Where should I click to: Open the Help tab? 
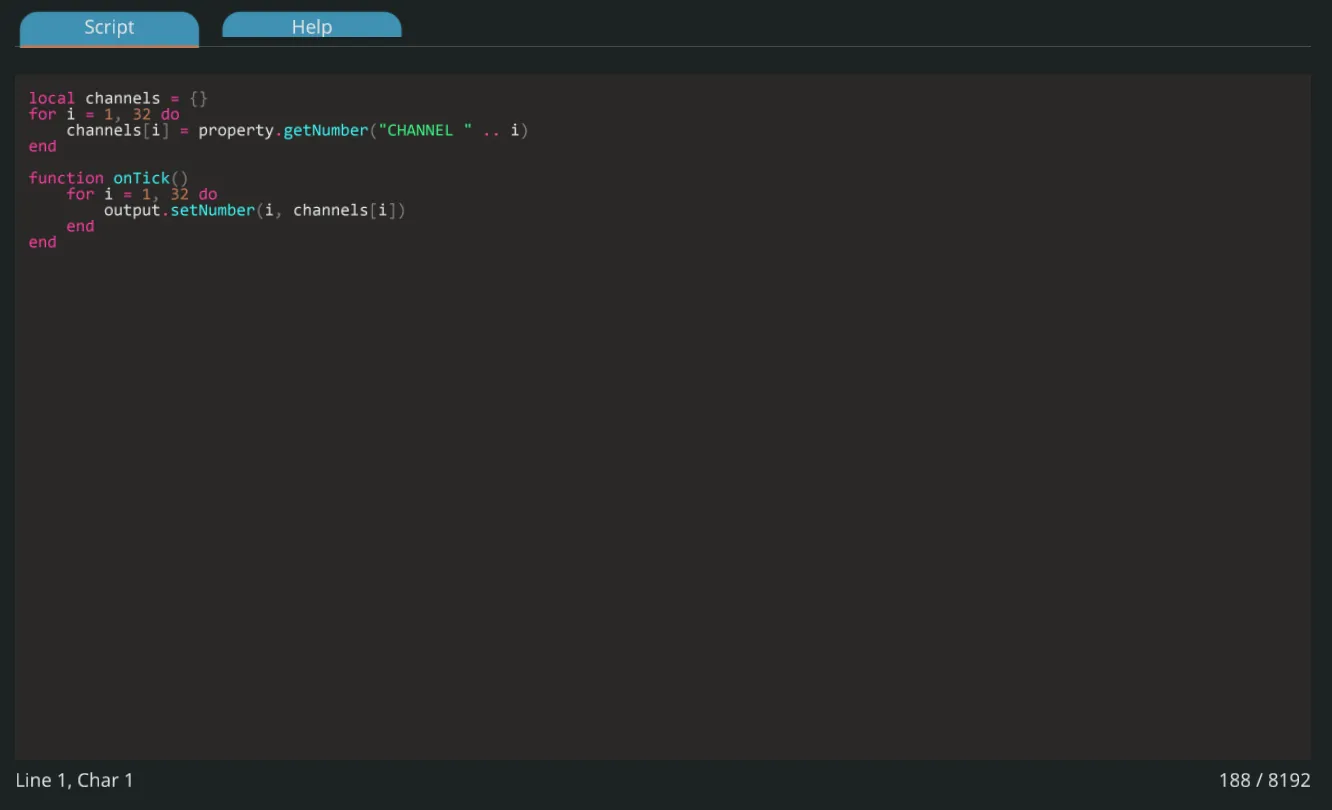click(311, 27)
